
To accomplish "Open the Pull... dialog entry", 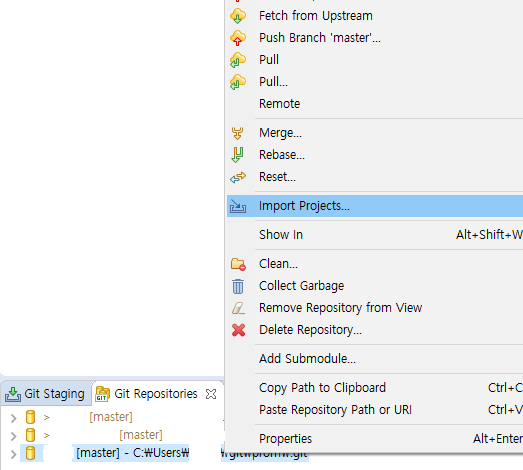I will pyautogui.click(x=375, y=82).
